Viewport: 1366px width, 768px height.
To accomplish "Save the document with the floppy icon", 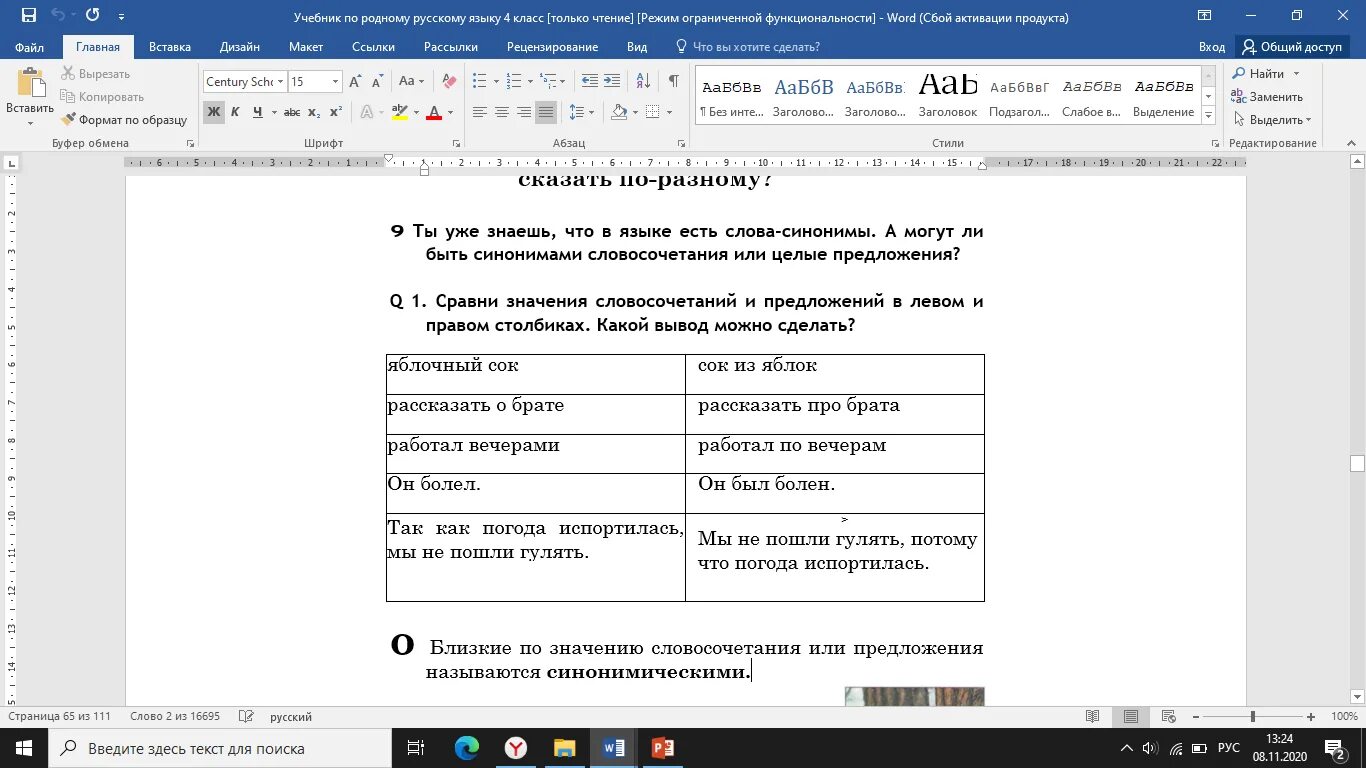I will (29, 16).
